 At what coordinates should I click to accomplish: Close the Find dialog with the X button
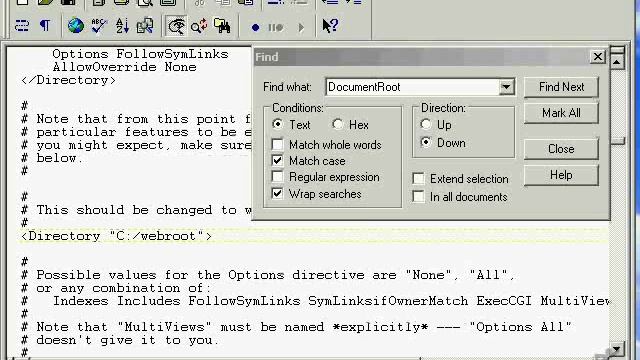pyautogui.click(x=598, y=57)
